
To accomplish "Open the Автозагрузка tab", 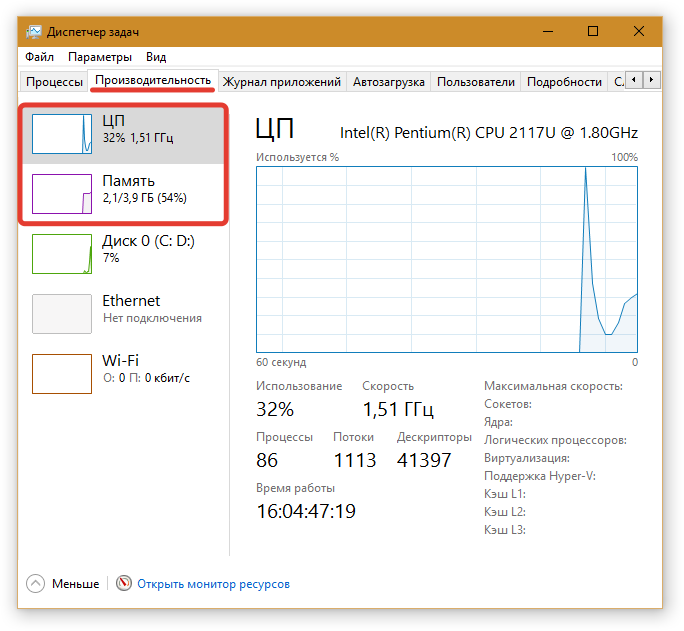I will [389, 82].
